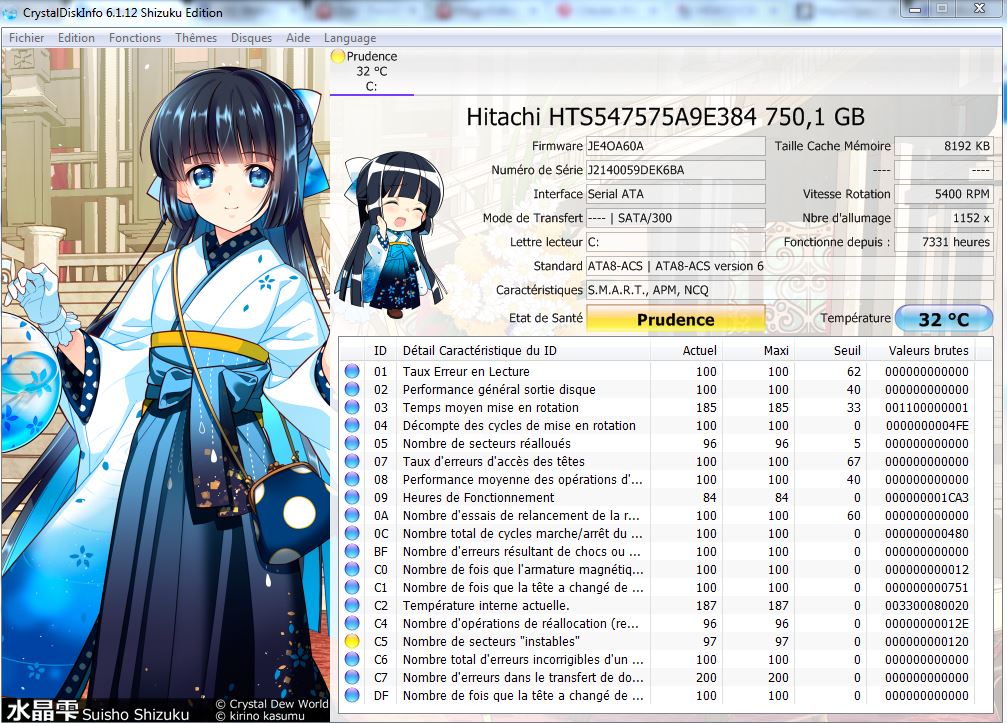Click the cache size field 8192 KB
This screenshot has width=1007, height=723.
tap(943, 146)
